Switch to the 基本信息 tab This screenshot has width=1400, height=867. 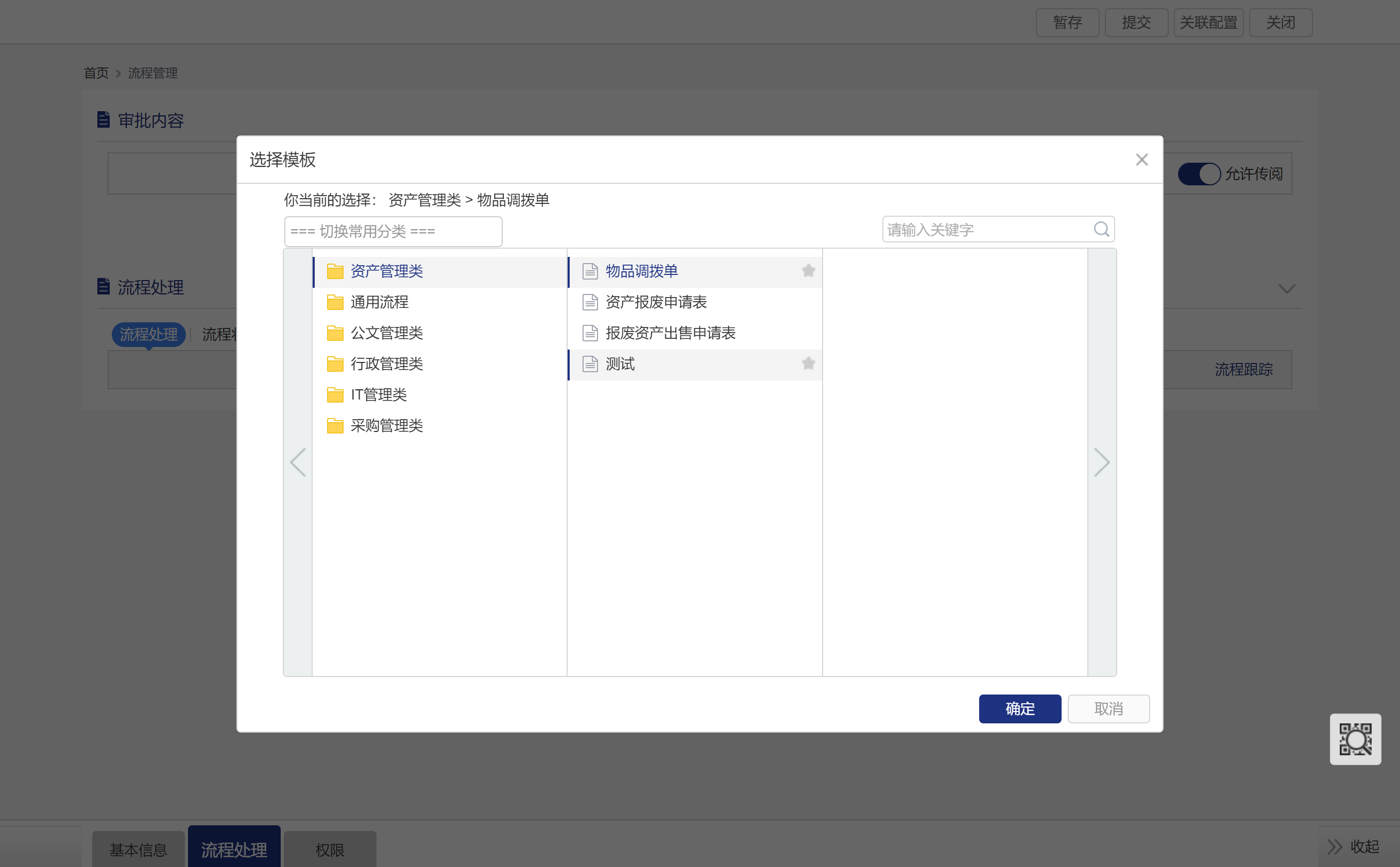pyautogui.click(x=138, y=849)
